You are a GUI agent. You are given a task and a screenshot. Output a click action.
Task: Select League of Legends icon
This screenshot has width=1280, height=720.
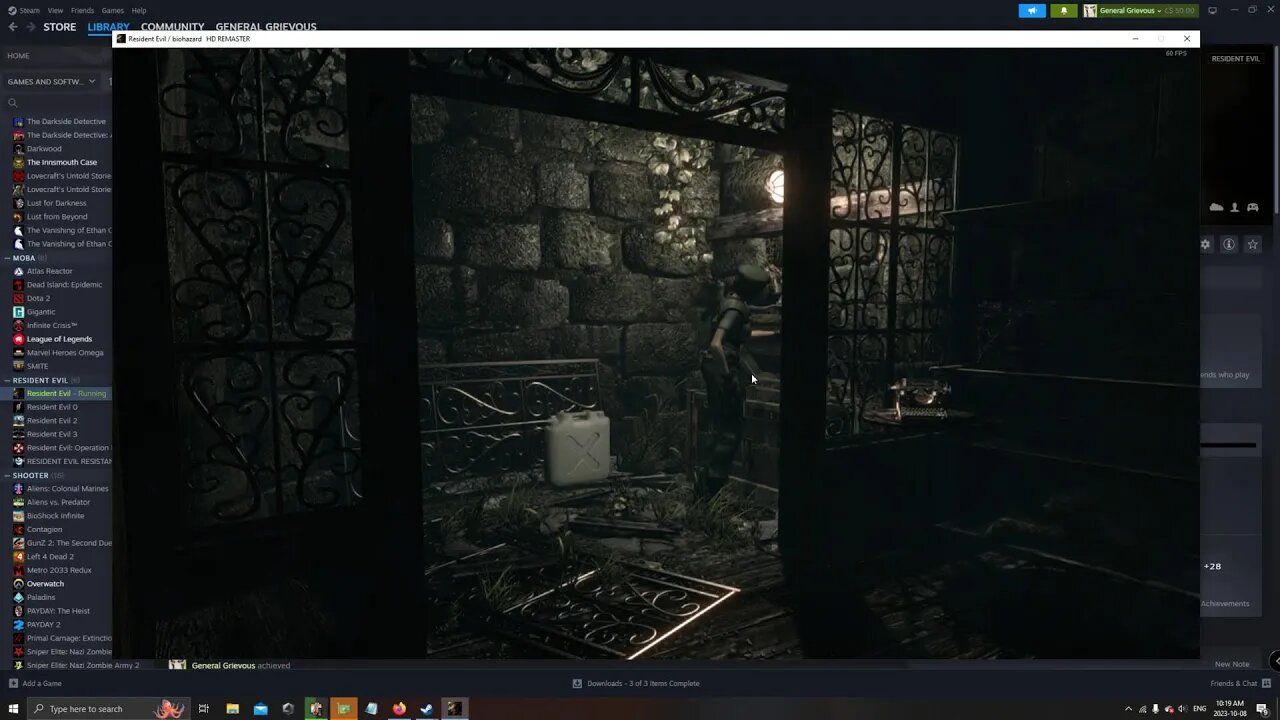tap(18, 339)
